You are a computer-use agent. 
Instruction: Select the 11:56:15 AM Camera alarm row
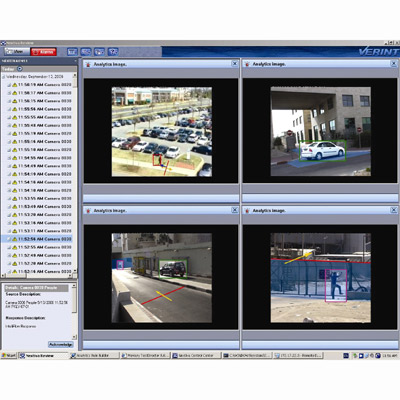(x=40, y=101)
